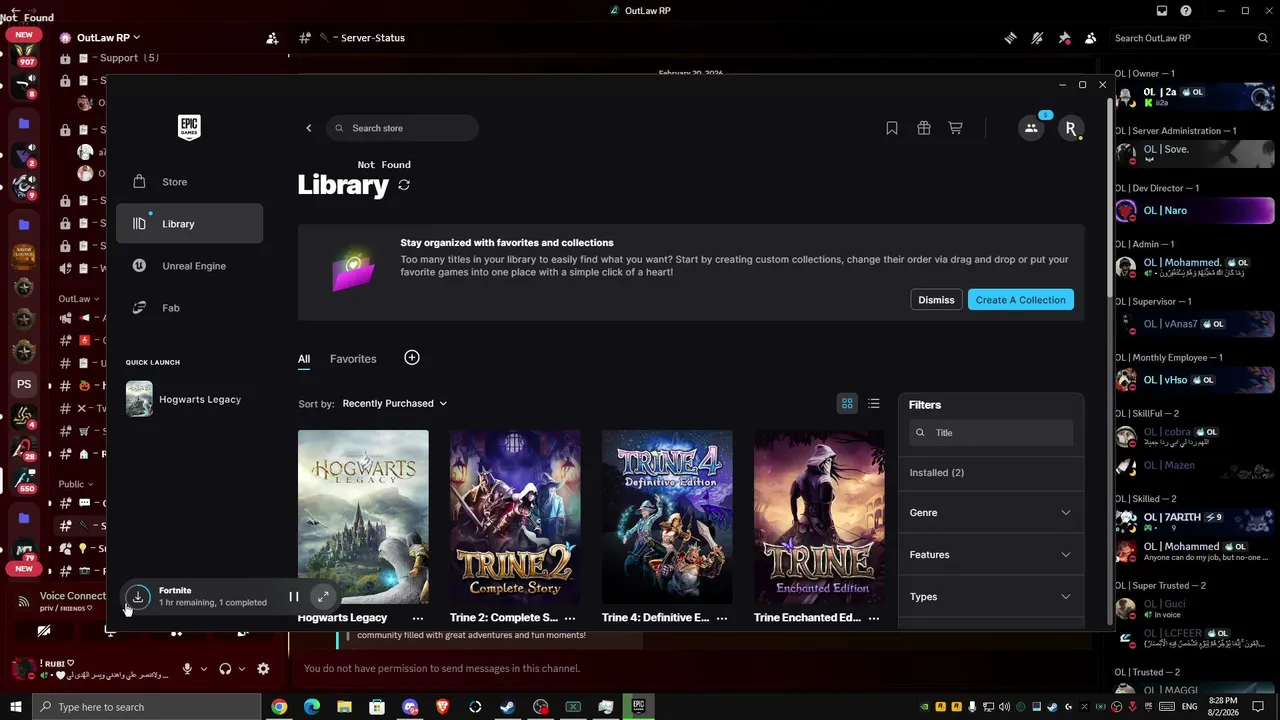The image size is (1280, 720).
Task: Open the Trine Enchanted Edition cover
Action: (x=819, y=517)
